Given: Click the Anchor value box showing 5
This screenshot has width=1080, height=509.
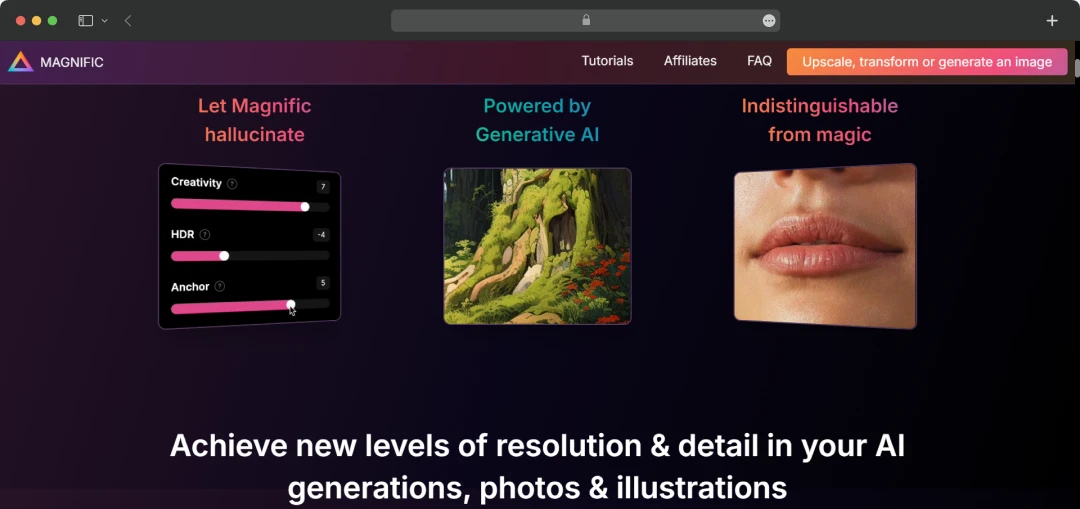Looking at the screenshot, I should 322,283.
